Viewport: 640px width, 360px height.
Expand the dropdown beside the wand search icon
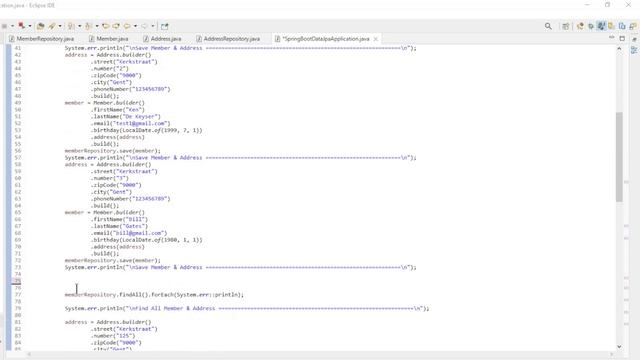pyautogui.click(x=60, y=26)
